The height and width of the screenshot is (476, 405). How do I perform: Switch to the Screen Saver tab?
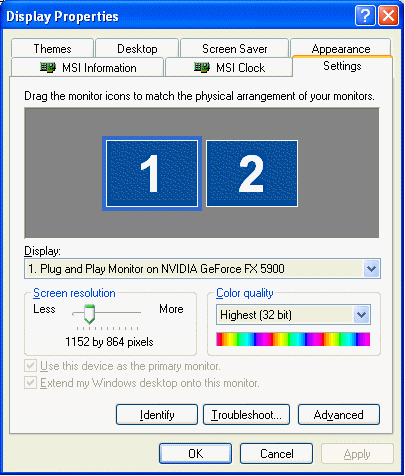(x=235, y=49)
